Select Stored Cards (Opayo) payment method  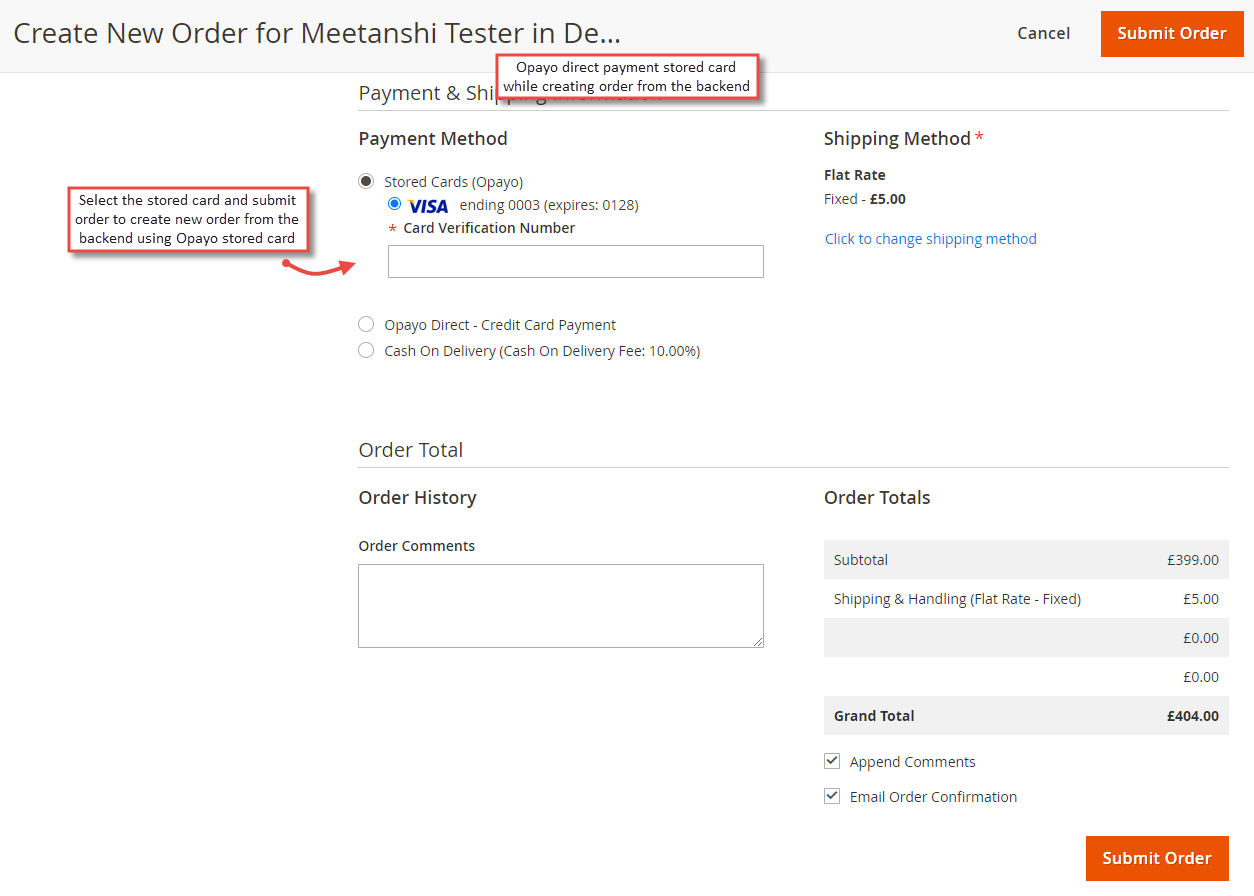[x=366, y=182]
